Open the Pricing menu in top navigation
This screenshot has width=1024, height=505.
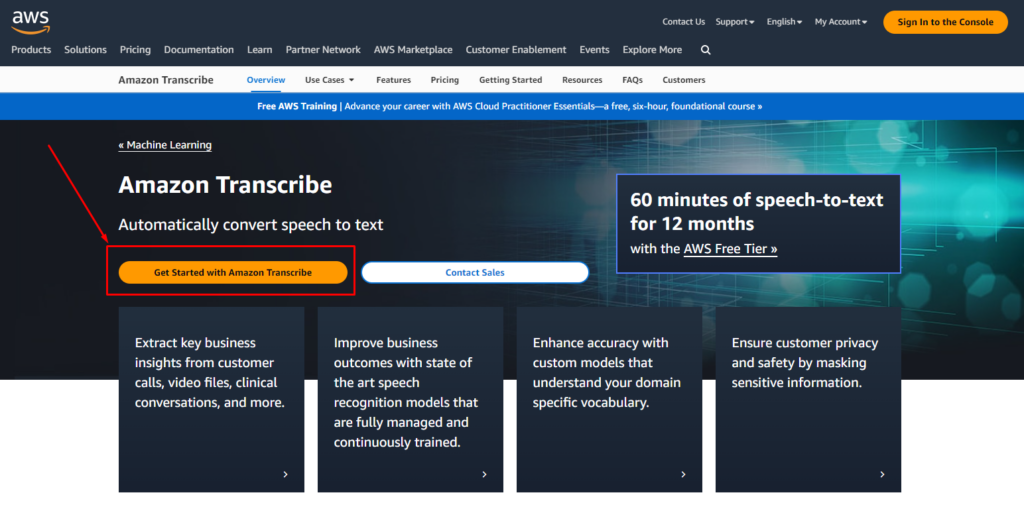(135, 50)
